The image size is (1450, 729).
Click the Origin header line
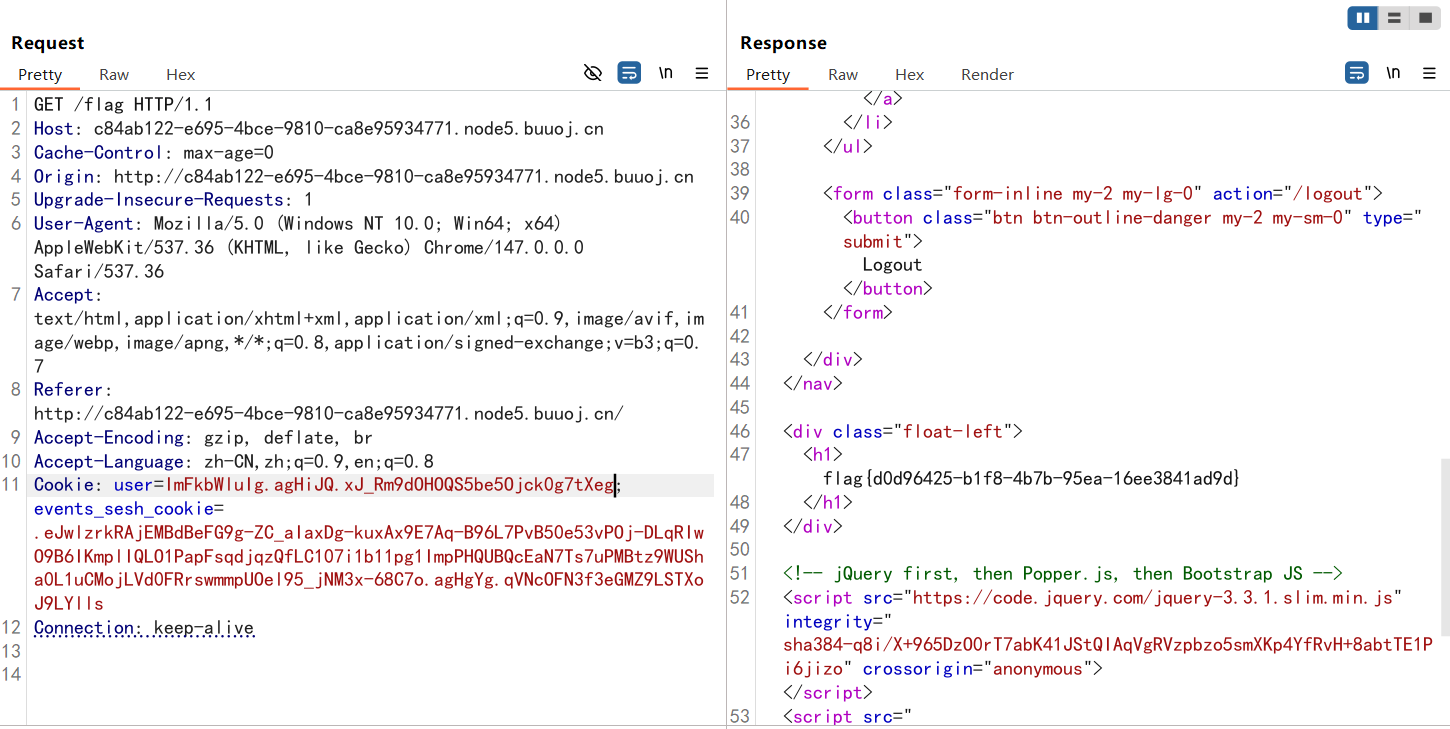pyautogui.click(x=364, y=177)
